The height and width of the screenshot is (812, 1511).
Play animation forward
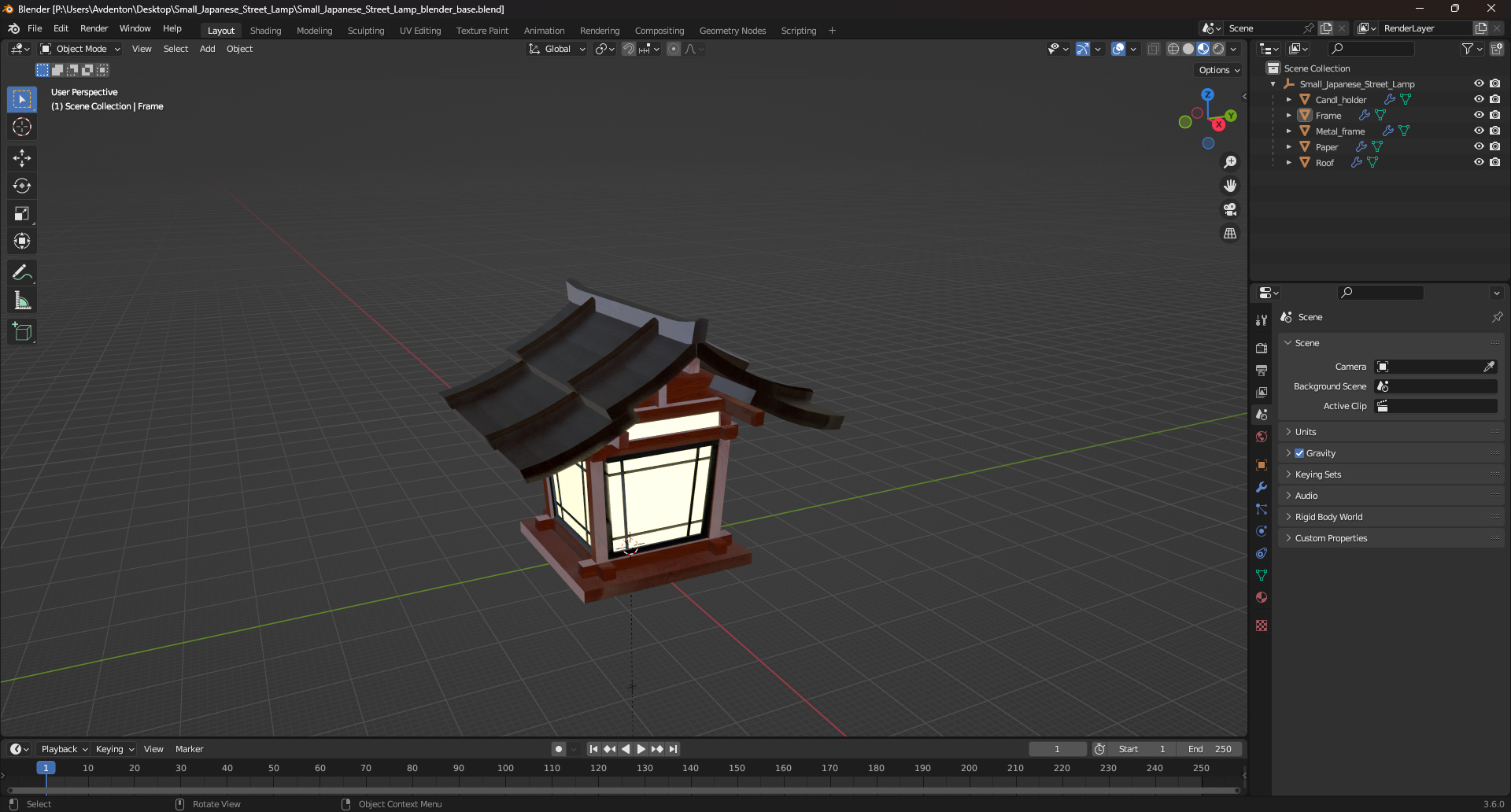[641, 749]
